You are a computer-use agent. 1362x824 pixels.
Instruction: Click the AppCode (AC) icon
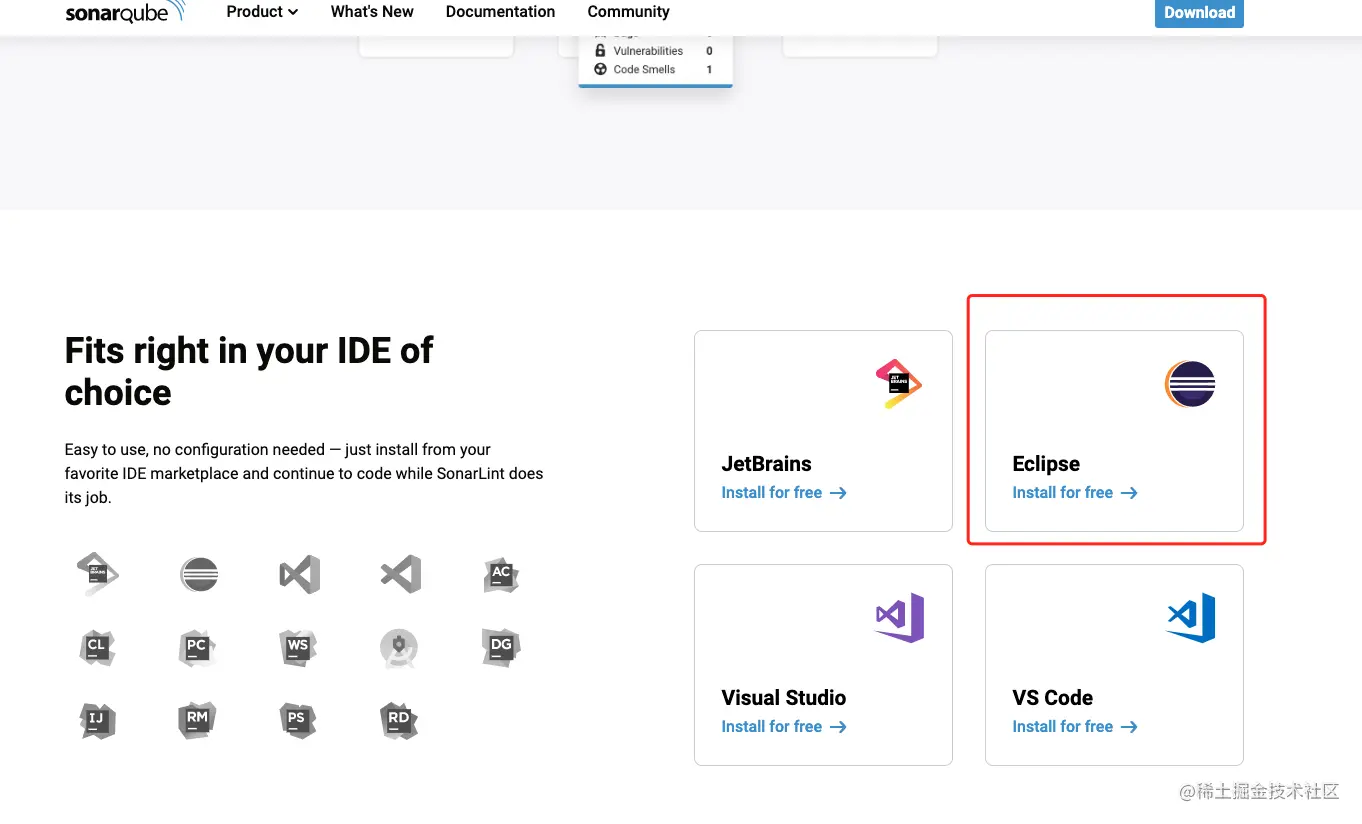click(501, 574)
